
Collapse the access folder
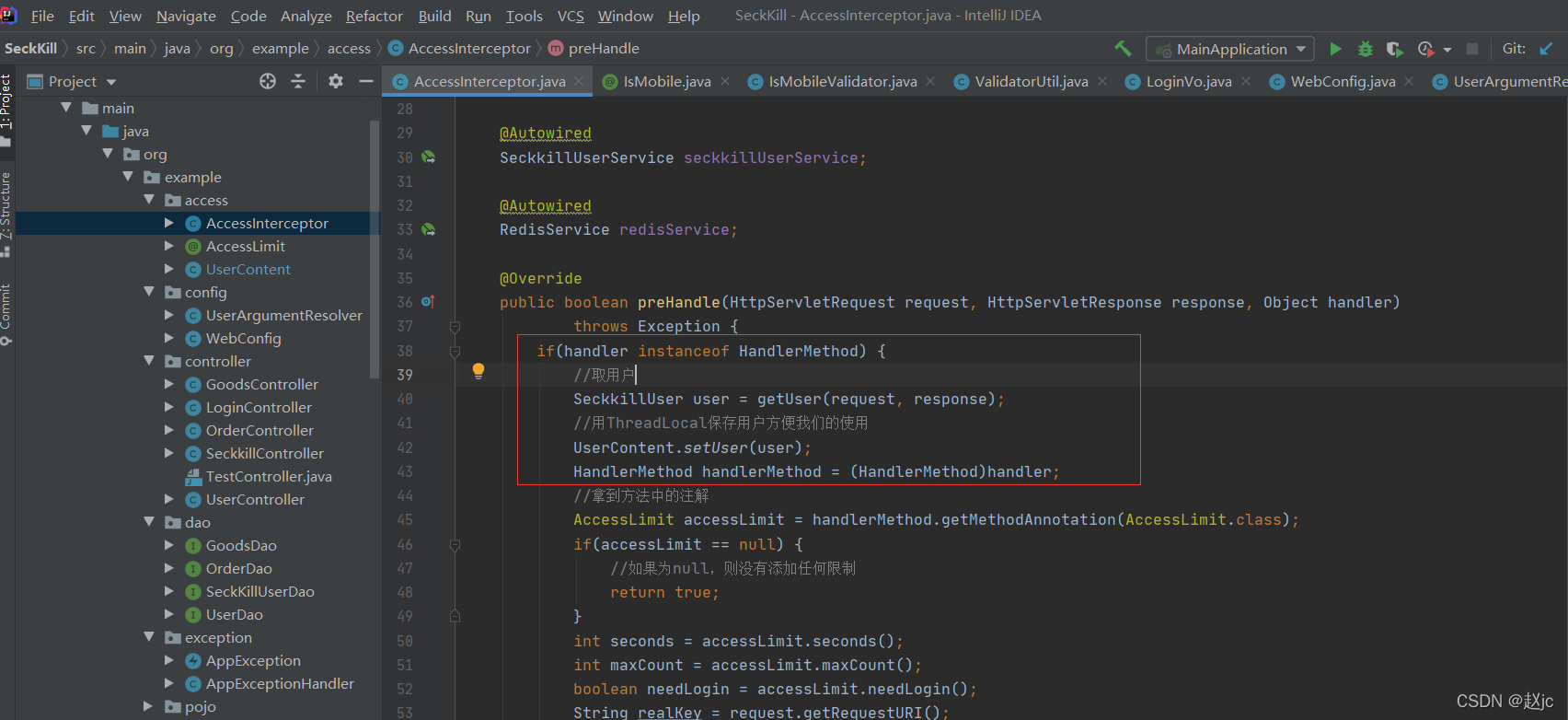[x=149, y=200]
